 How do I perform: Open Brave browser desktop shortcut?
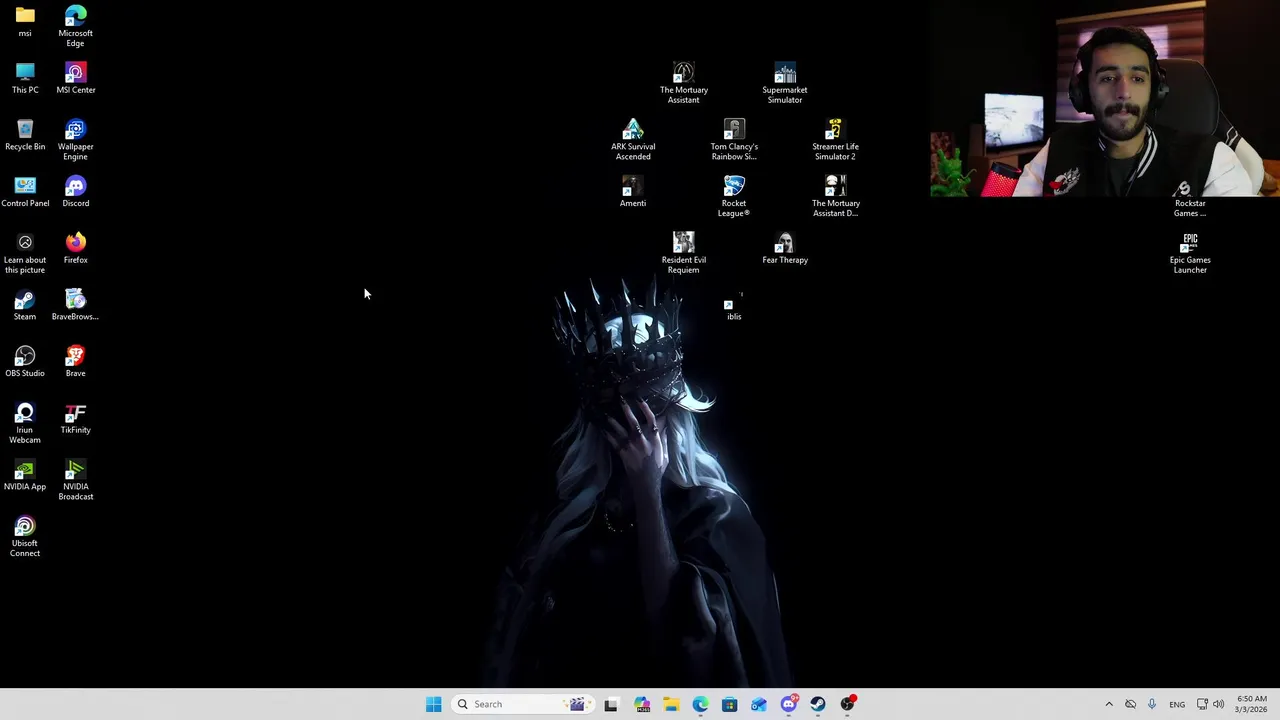pyautogui.click(x=75, y=362)
